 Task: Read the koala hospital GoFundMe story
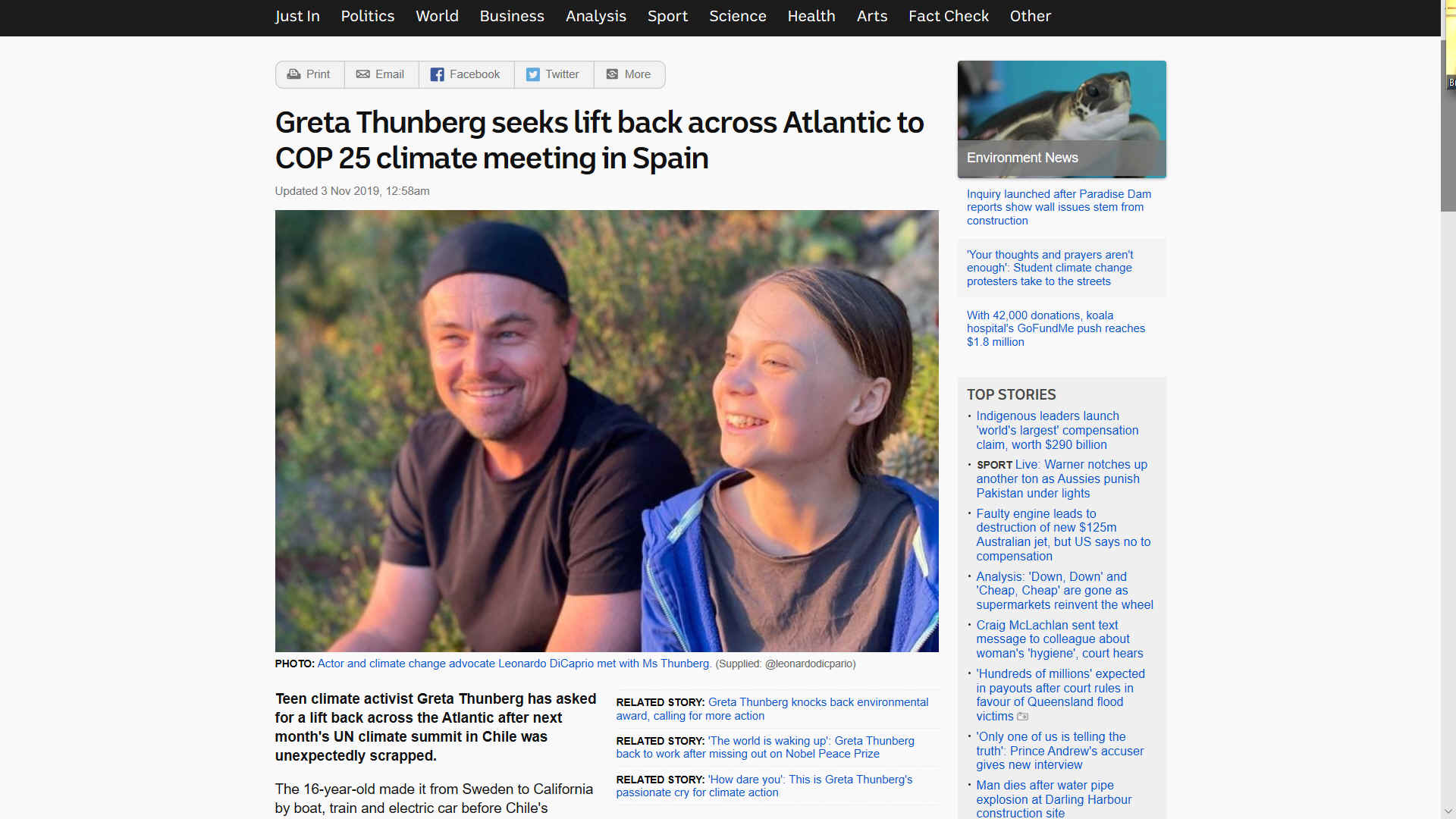point(1056,328)
